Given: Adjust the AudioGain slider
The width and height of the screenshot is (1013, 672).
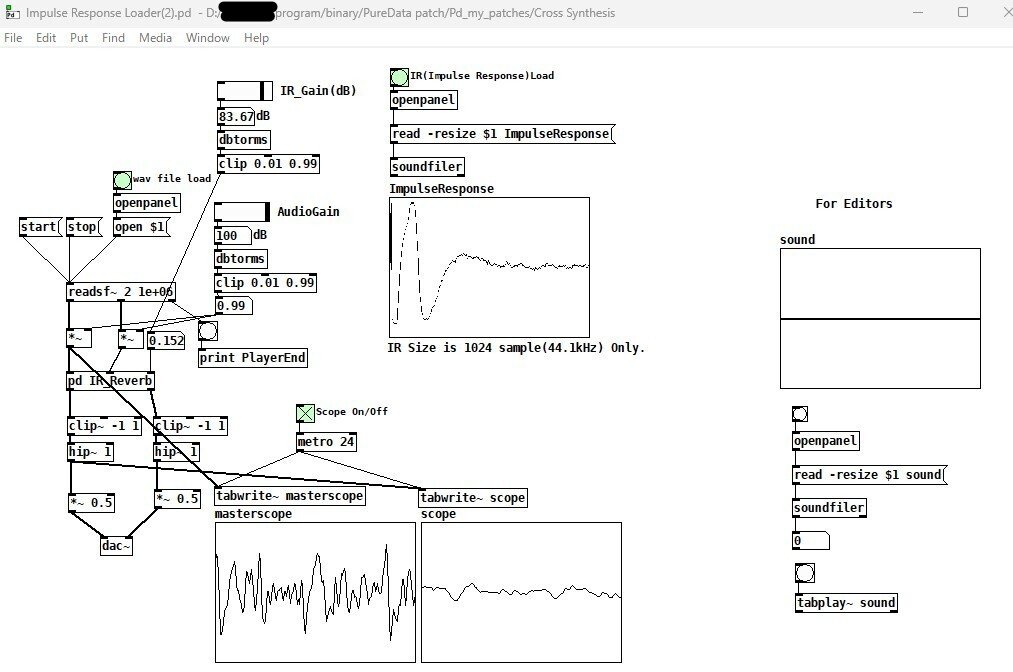Looking at the screenshot, I should click(x=240, y=212).
